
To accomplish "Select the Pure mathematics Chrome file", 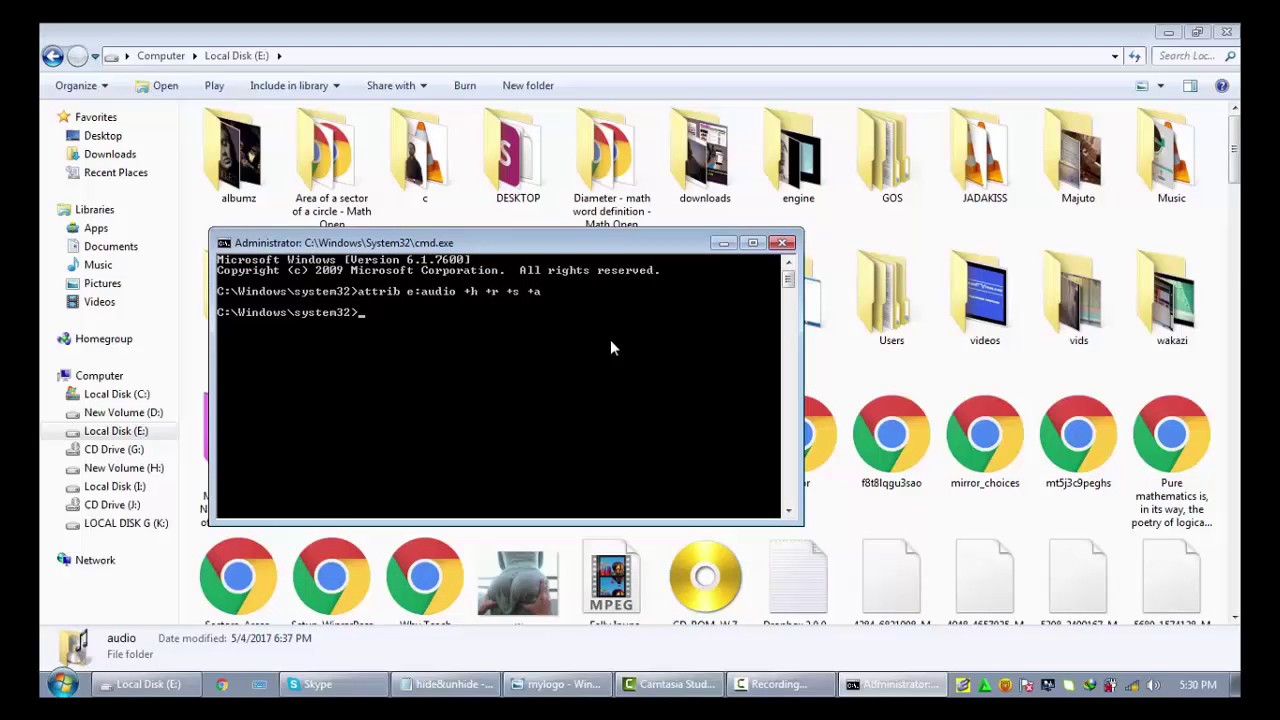I will click(x=1171, y=462).
